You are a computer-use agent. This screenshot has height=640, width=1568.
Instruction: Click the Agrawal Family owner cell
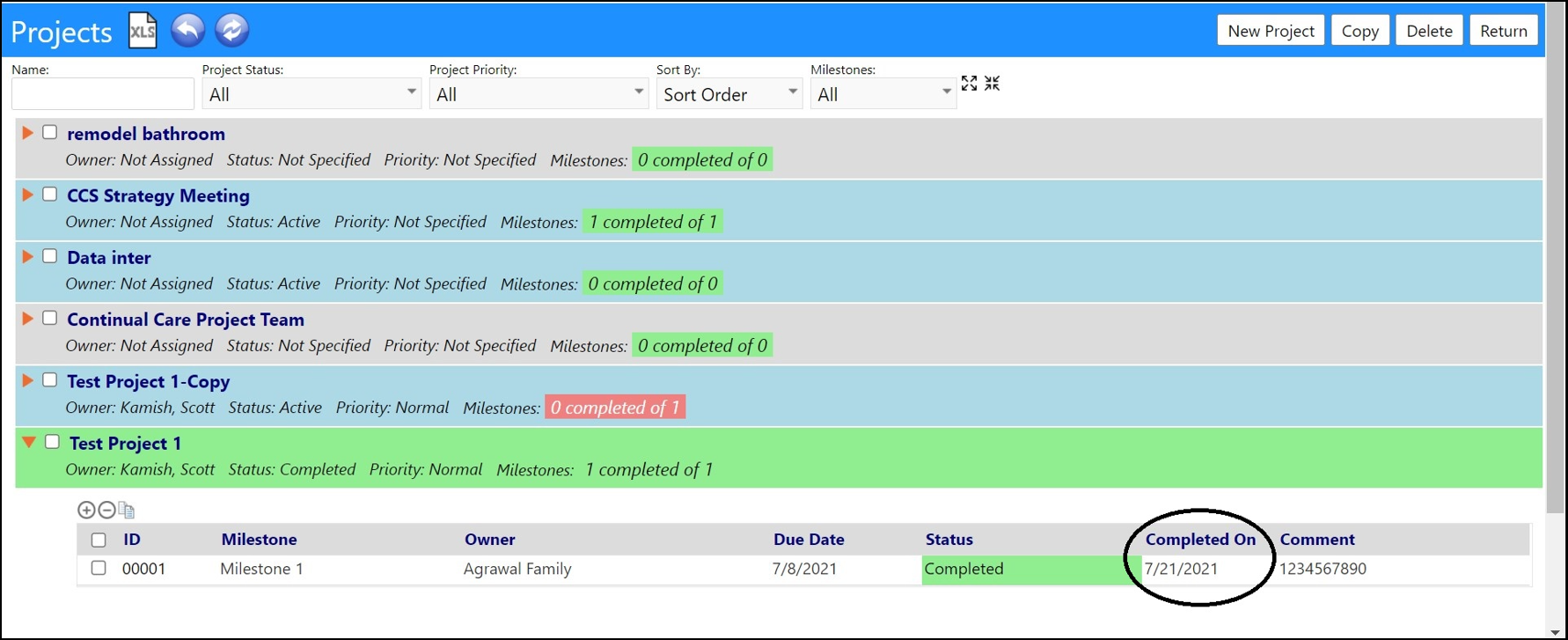[517, 569]
